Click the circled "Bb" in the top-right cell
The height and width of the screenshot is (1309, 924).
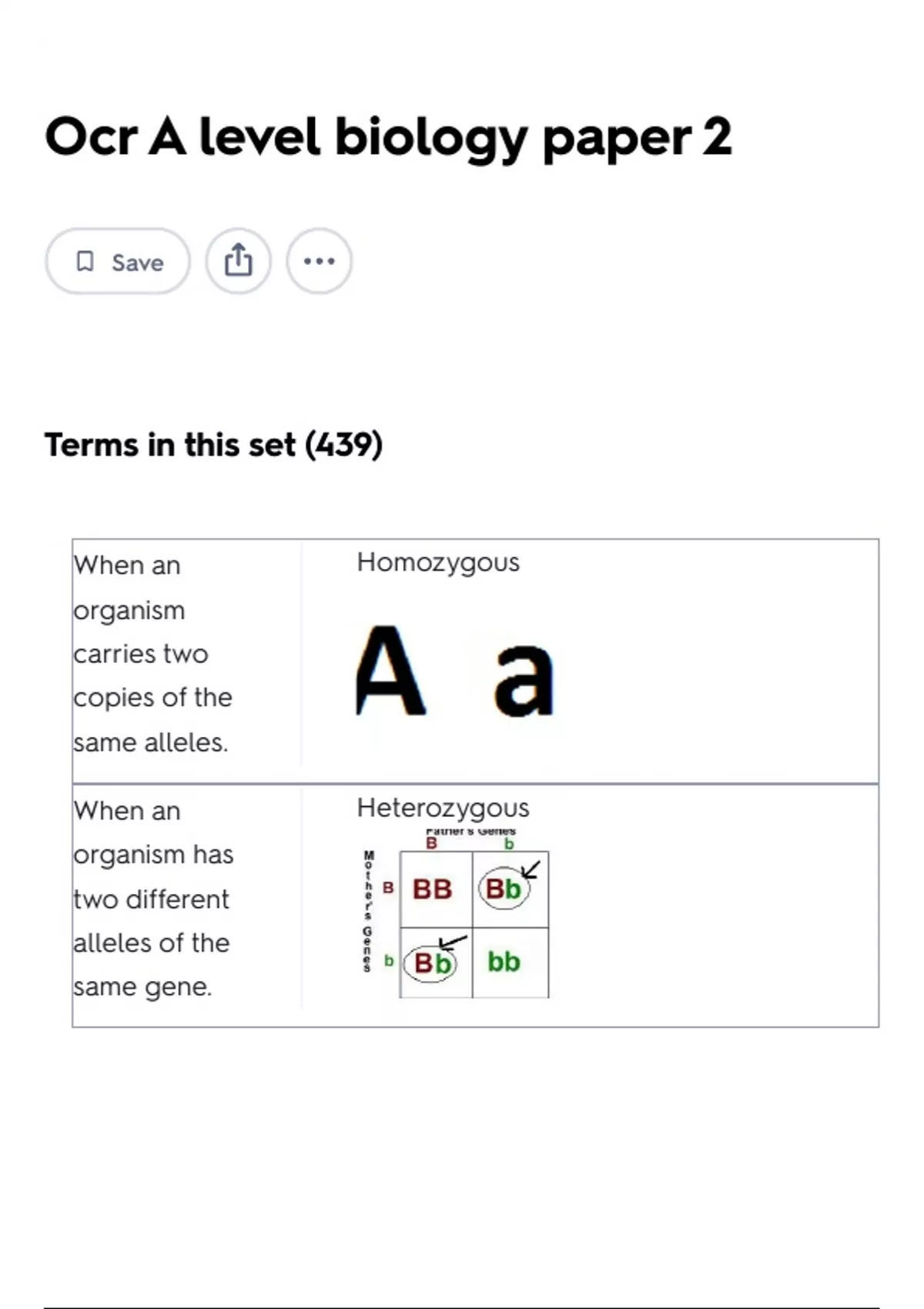503,889
